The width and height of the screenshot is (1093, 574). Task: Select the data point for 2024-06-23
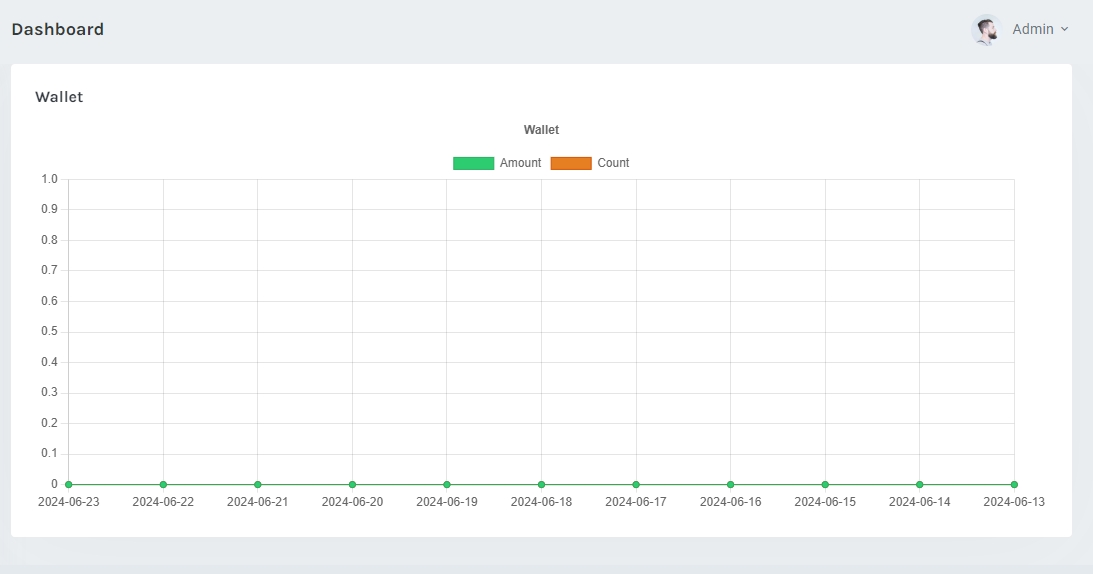(x=69, y=484)
